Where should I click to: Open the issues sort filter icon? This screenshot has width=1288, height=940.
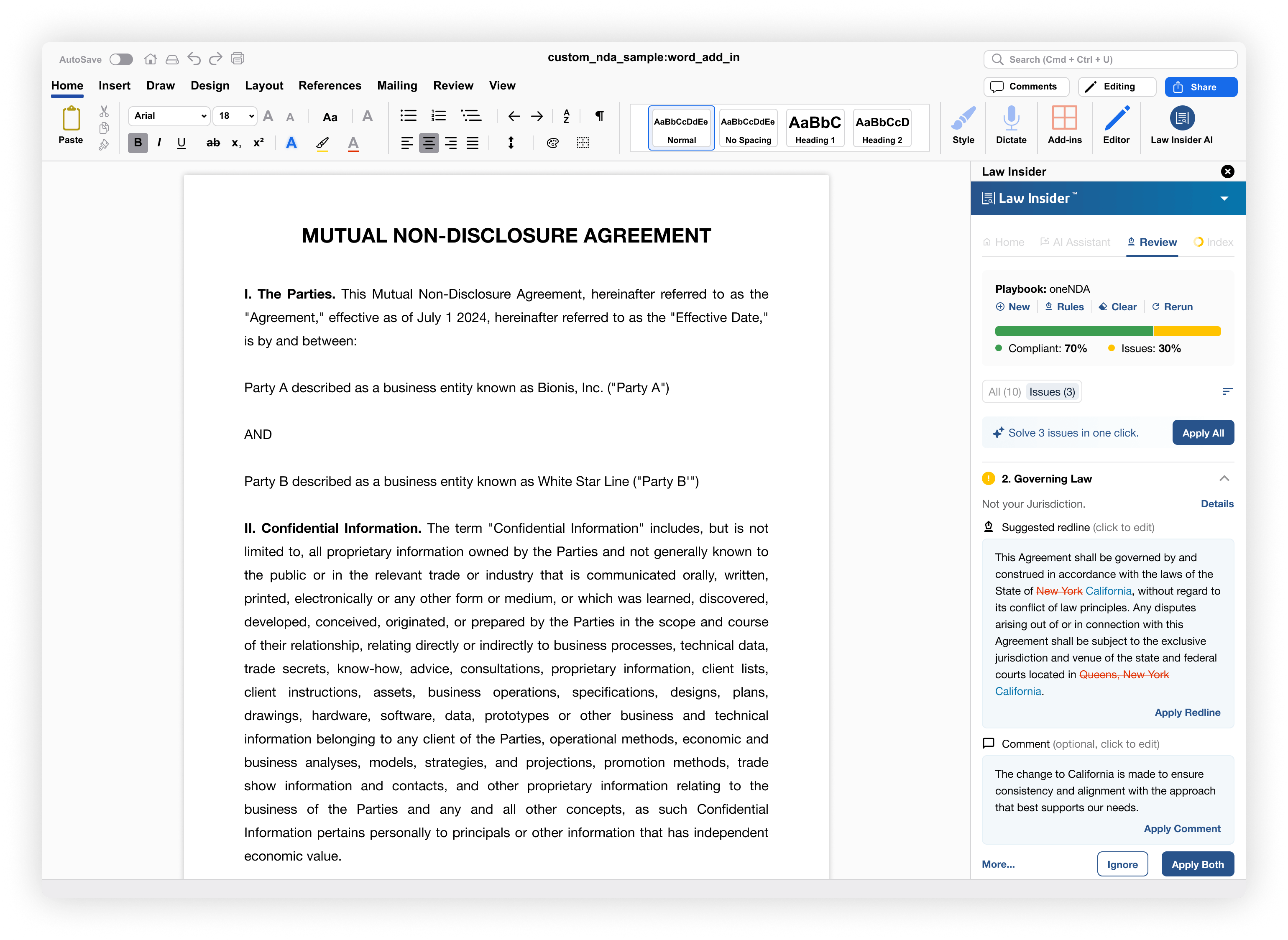click(x=1227, y=391)
